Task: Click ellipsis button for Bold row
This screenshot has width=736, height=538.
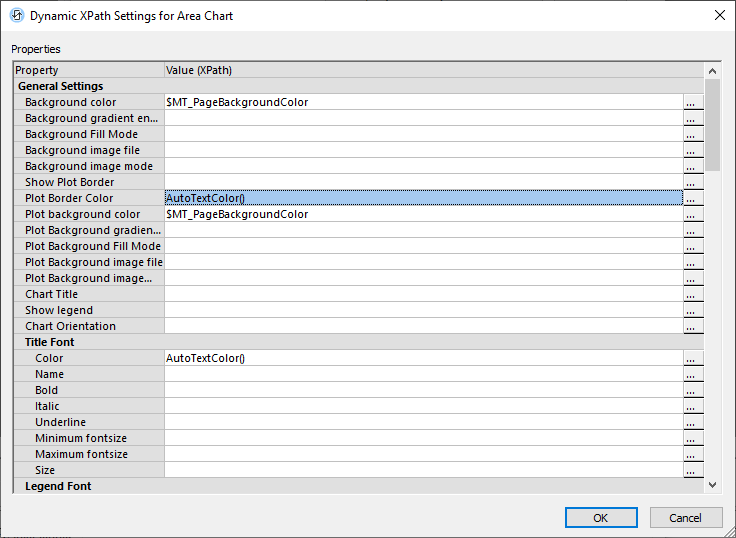Action: (x=693, y=390)
